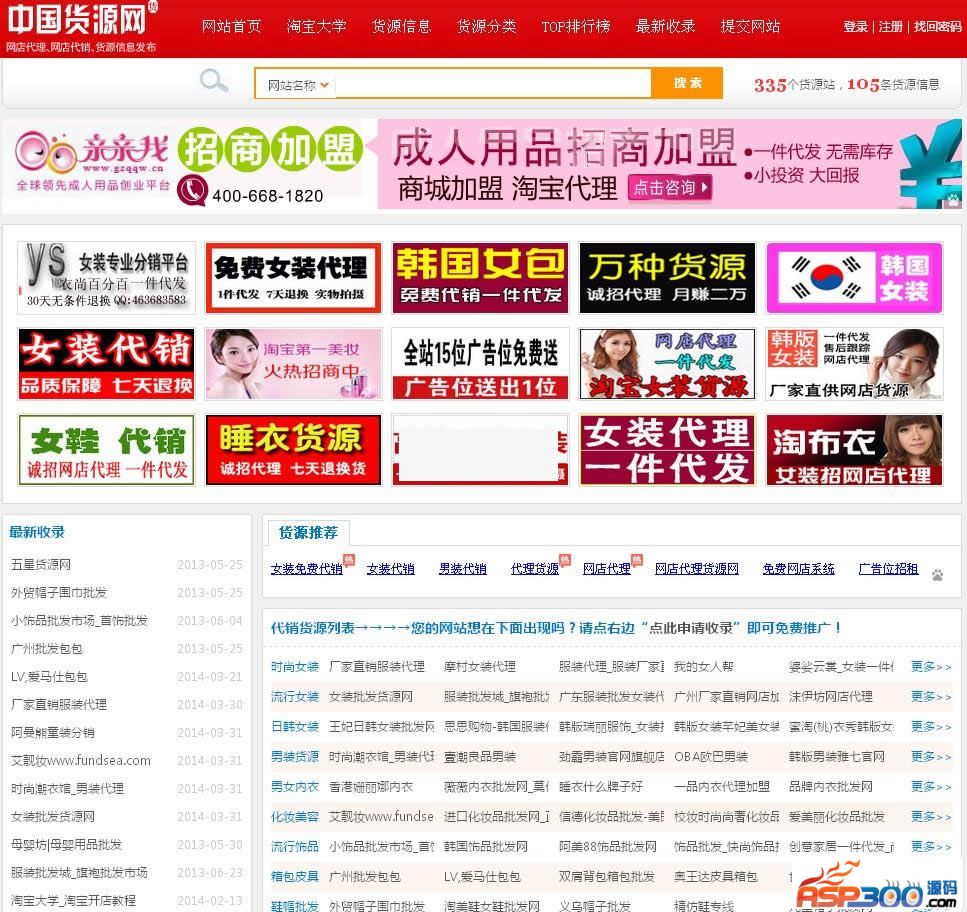
Task: Open 货源信息 in the top navigation
Action: click(x=401, y=27)
